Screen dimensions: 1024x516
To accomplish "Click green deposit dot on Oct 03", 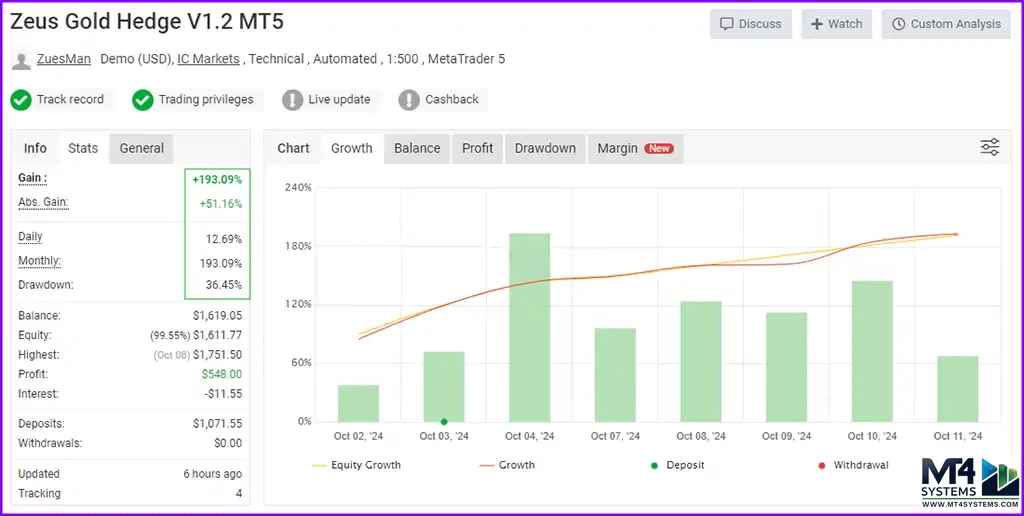I will point(444,421).
